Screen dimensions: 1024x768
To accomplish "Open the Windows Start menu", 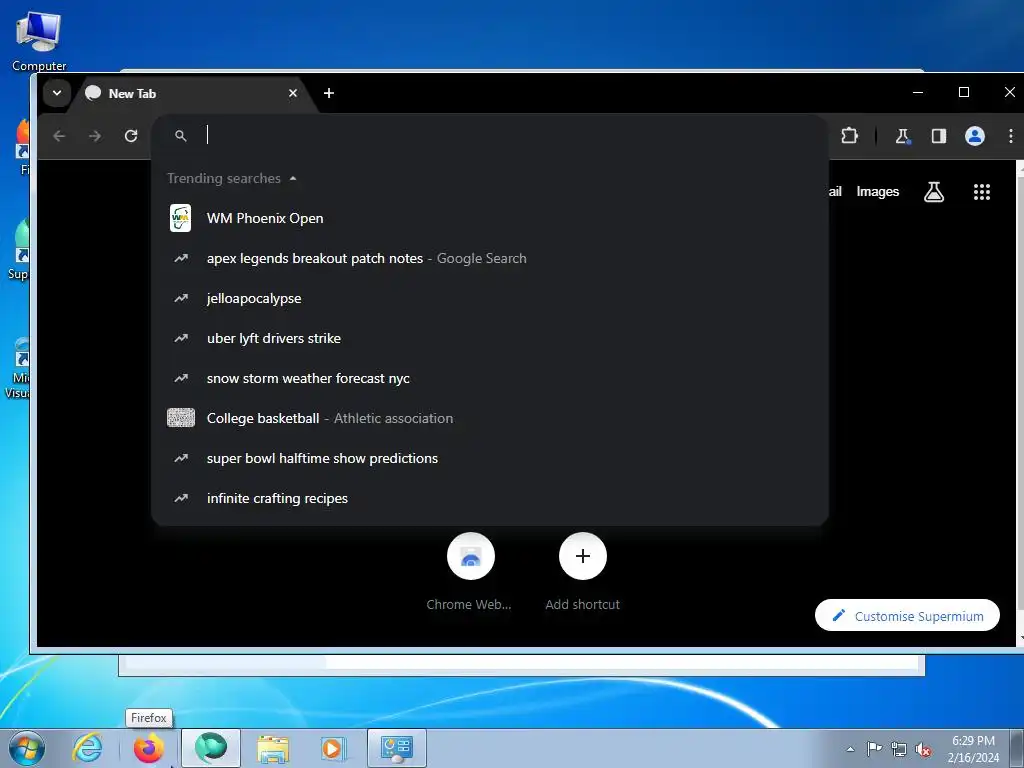I will pyautogui.click(x=26, y=748).
